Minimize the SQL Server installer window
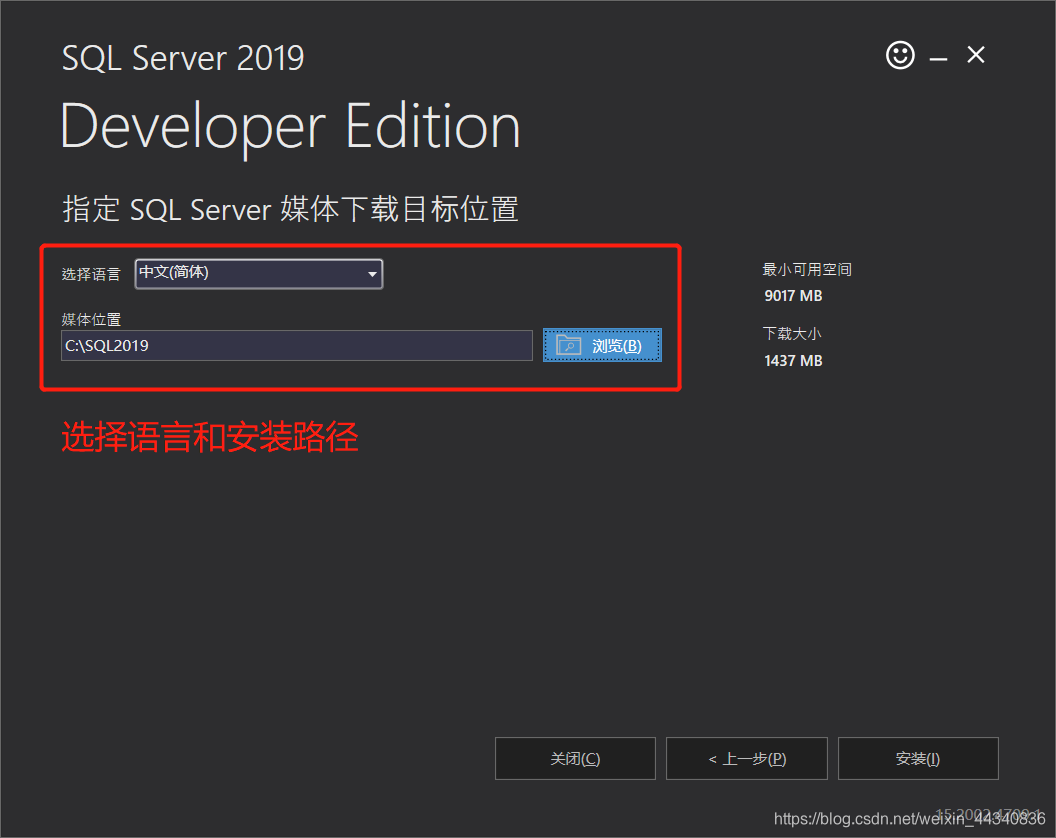 pyautogui.click(x=938, y=59)
